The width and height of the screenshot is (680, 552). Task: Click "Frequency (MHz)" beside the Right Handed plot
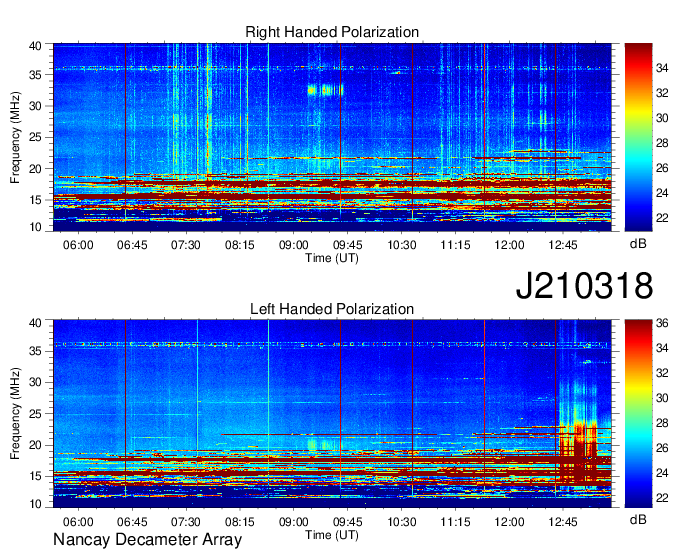click(x=15, y=137)
